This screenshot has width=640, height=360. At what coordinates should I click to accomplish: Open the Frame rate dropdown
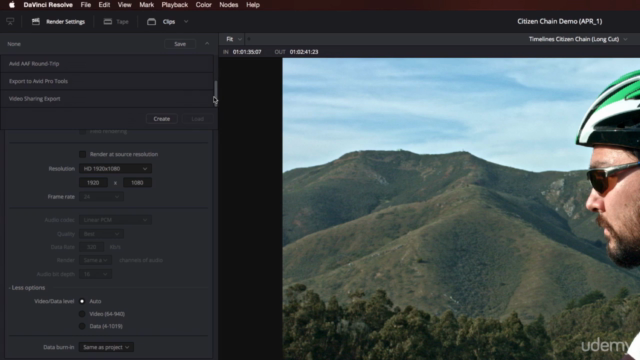[101, 196]
